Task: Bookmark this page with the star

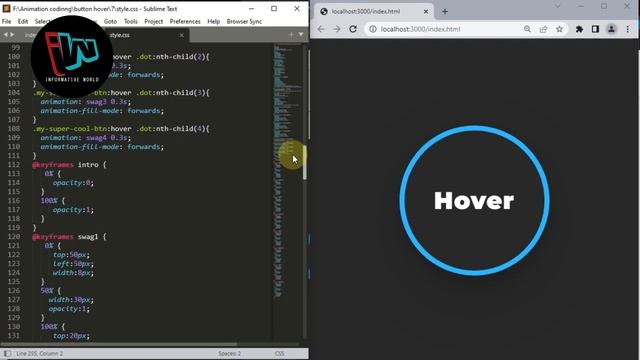Action: click(559, 29)
